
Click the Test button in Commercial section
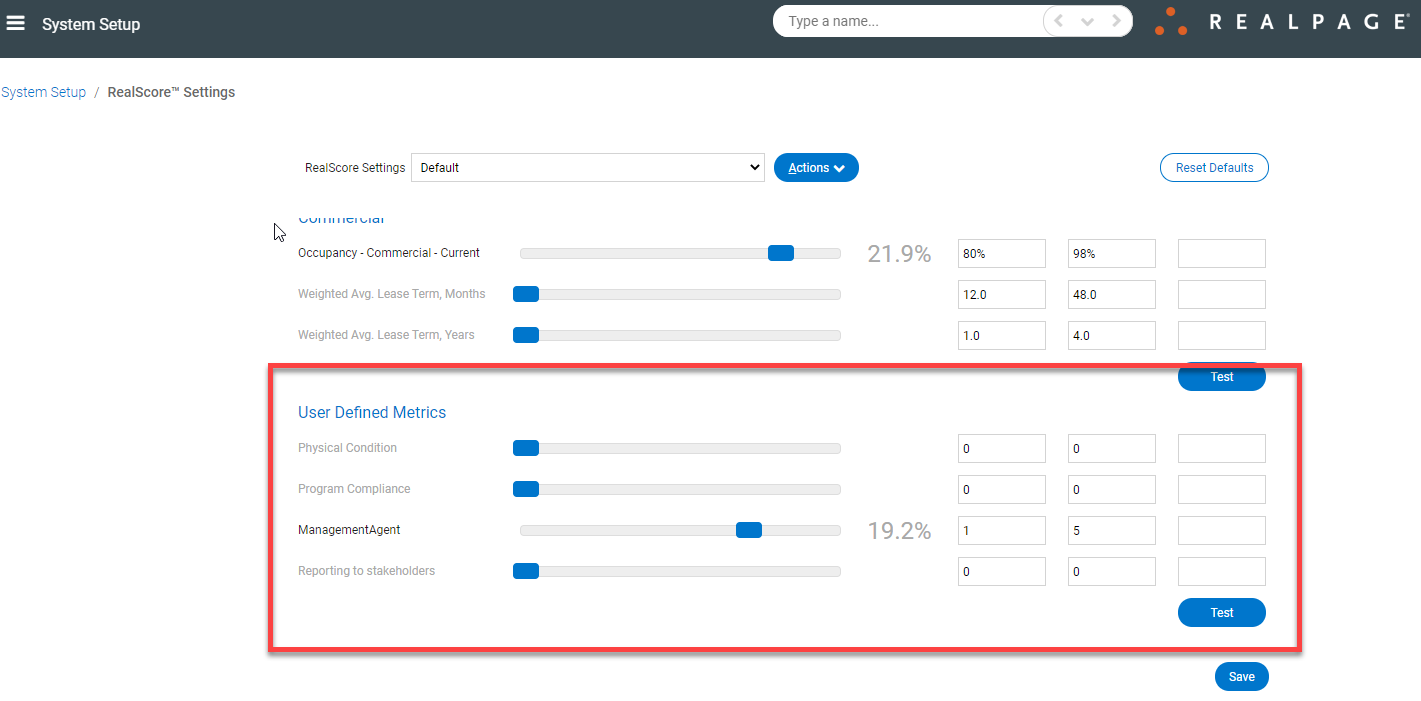(1221, 377)
